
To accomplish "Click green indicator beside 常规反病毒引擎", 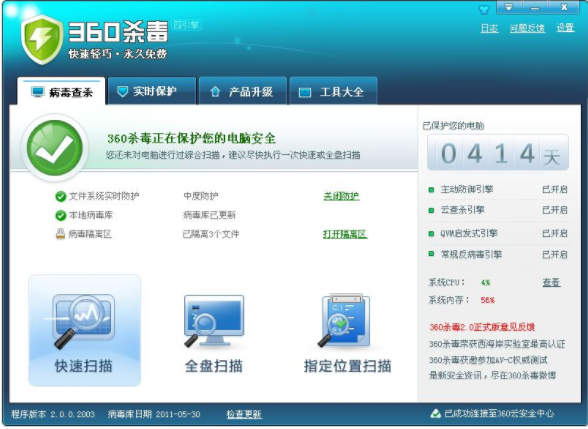I will [431, 254].
